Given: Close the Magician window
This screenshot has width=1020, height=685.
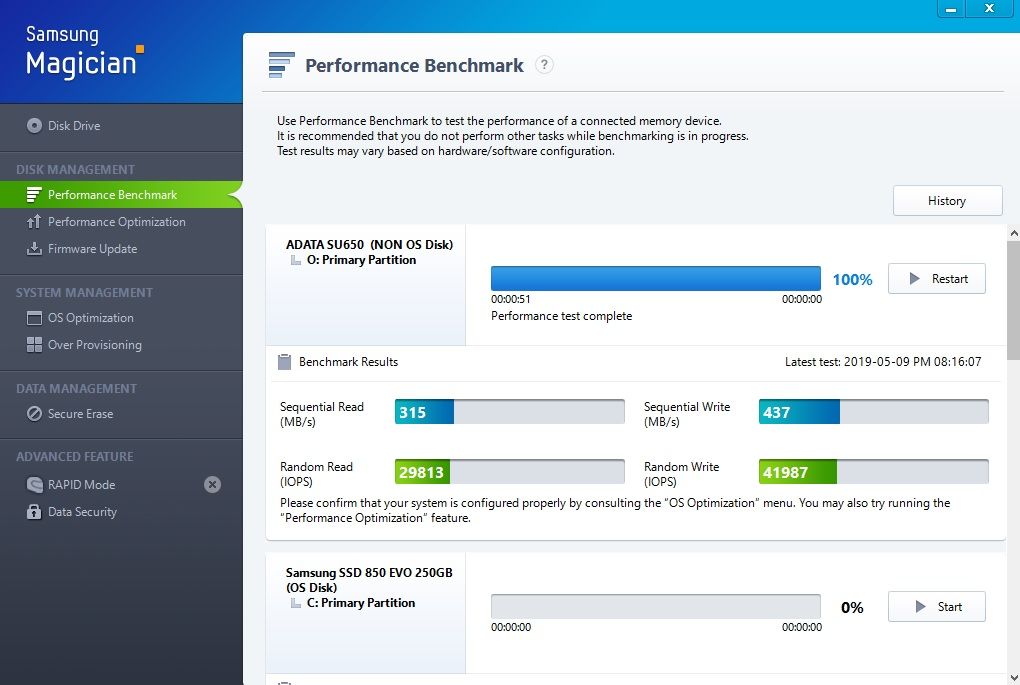Looking at the screenshot, I should [x=989, y=8].
